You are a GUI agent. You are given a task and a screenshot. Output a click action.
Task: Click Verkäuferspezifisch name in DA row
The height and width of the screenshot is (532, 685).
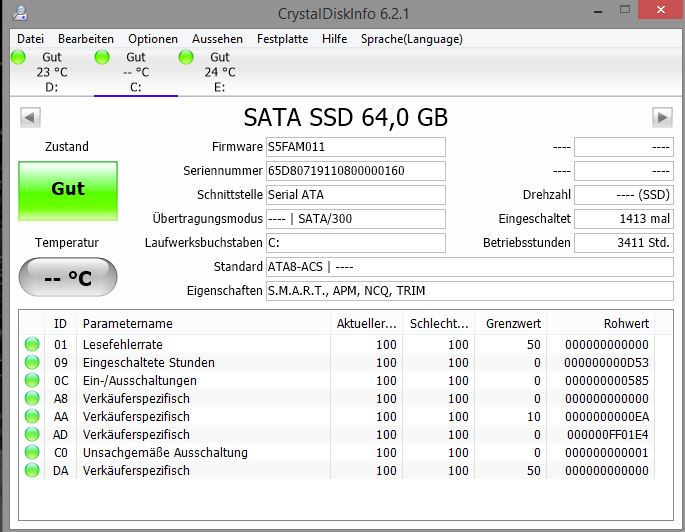click(x=136, y=470)
